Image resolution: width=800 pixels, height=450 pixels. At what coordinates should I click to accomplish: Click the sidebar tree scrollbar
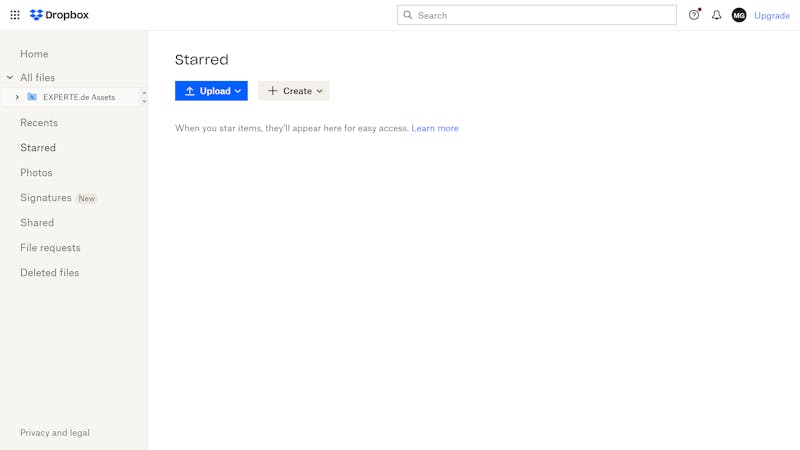point(144,97)
